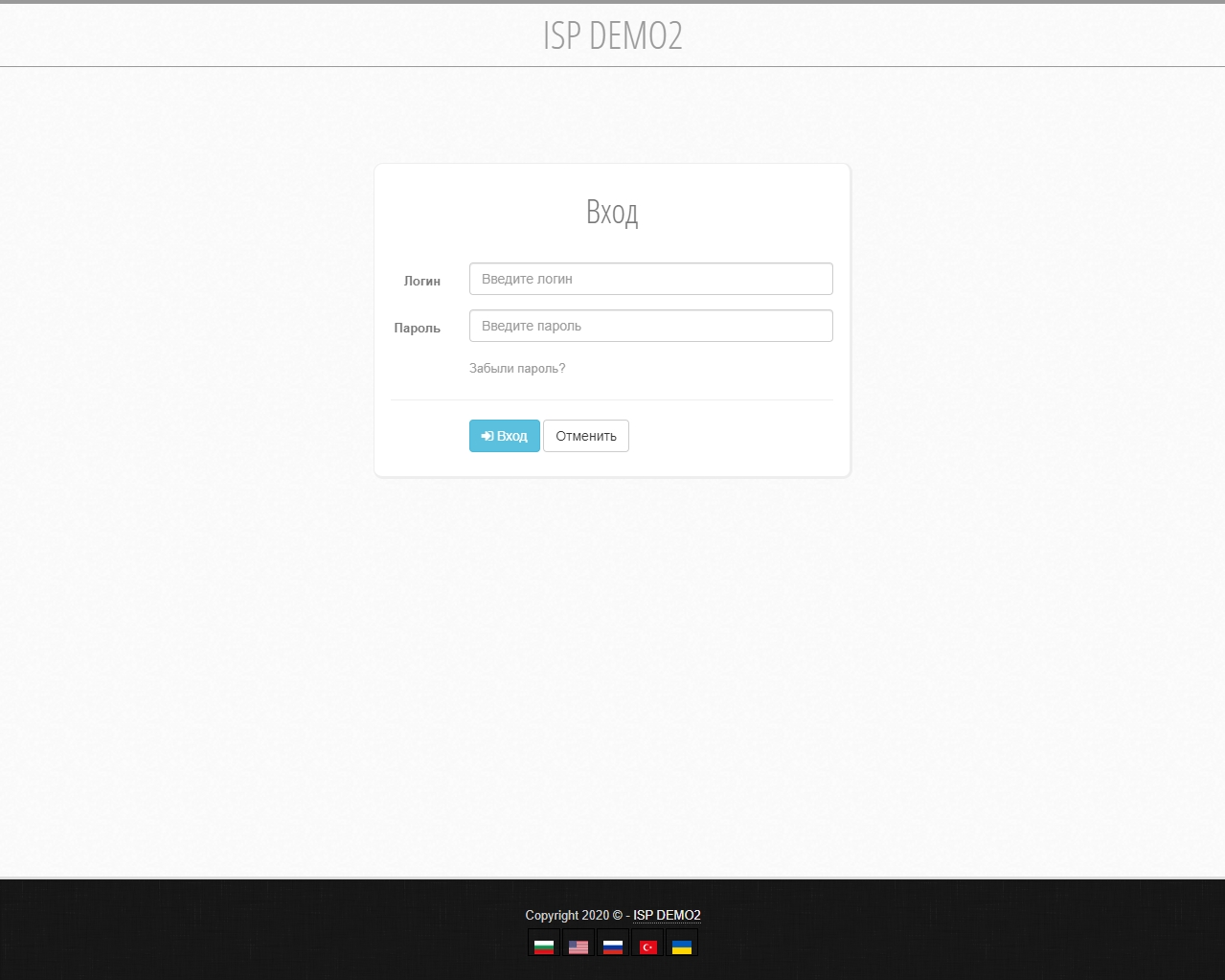The height and width of the screenshot is (980, 1225).
Task: Click the Логин field label
Action: [421, 281]
